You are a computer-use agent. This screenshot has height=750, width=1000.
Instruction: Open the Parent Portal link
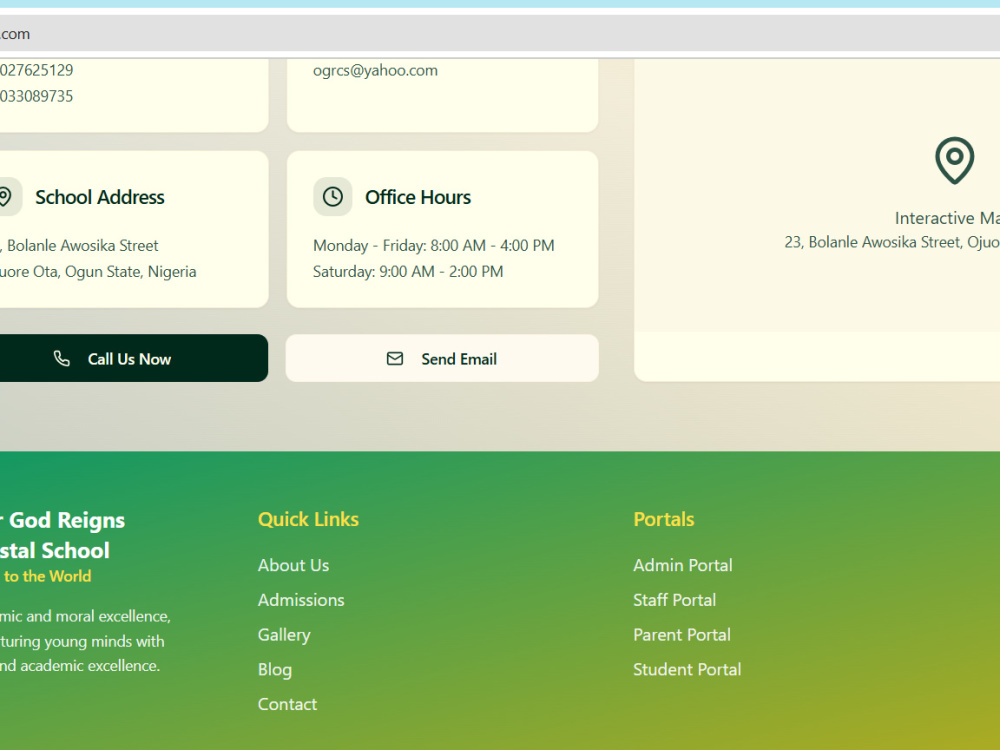click(x=682, y=635)
